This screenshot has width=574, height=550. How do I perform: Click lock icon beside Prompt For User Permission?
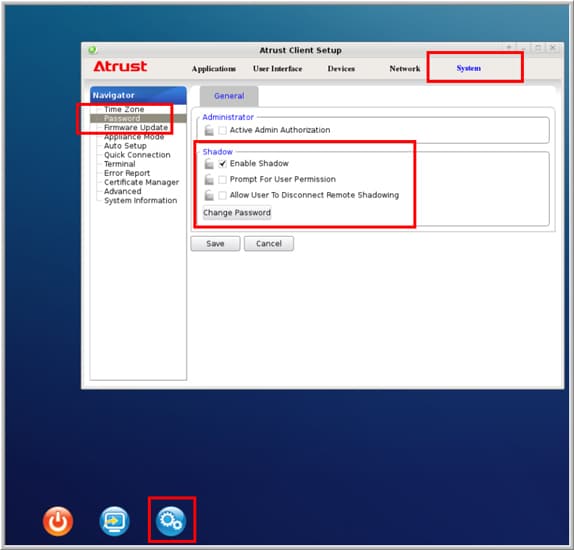coord(209,179)
